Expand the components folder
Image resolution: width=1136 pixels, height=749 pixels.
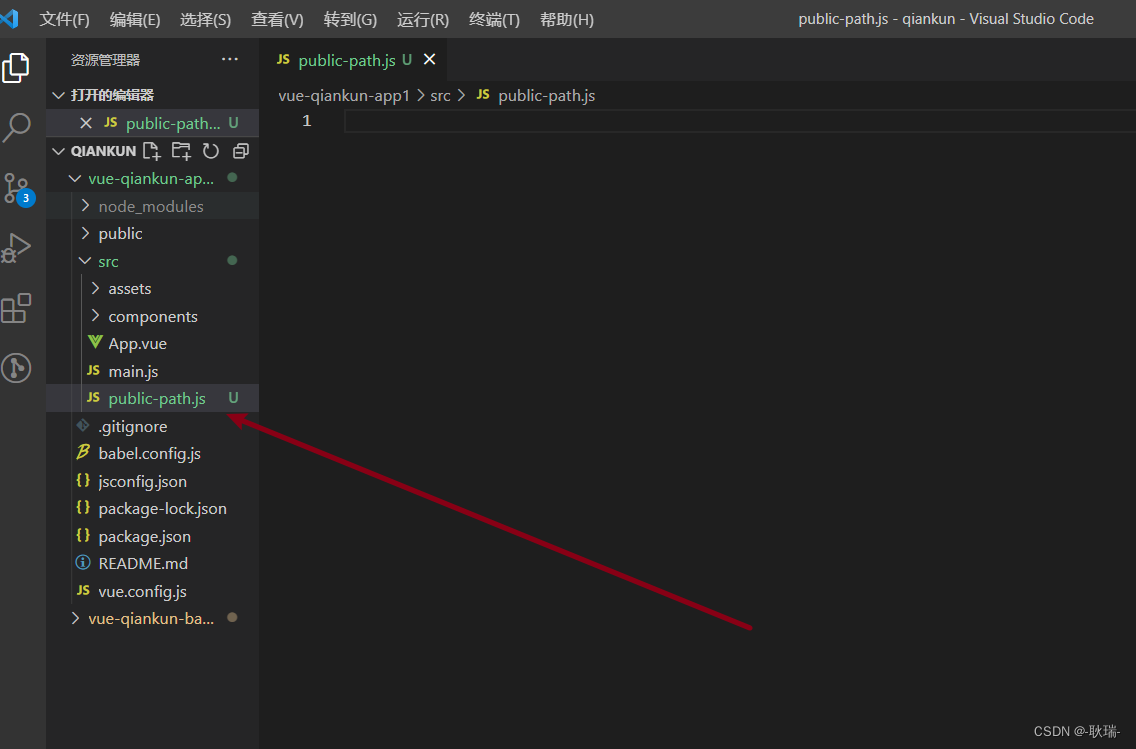[96, 316]
